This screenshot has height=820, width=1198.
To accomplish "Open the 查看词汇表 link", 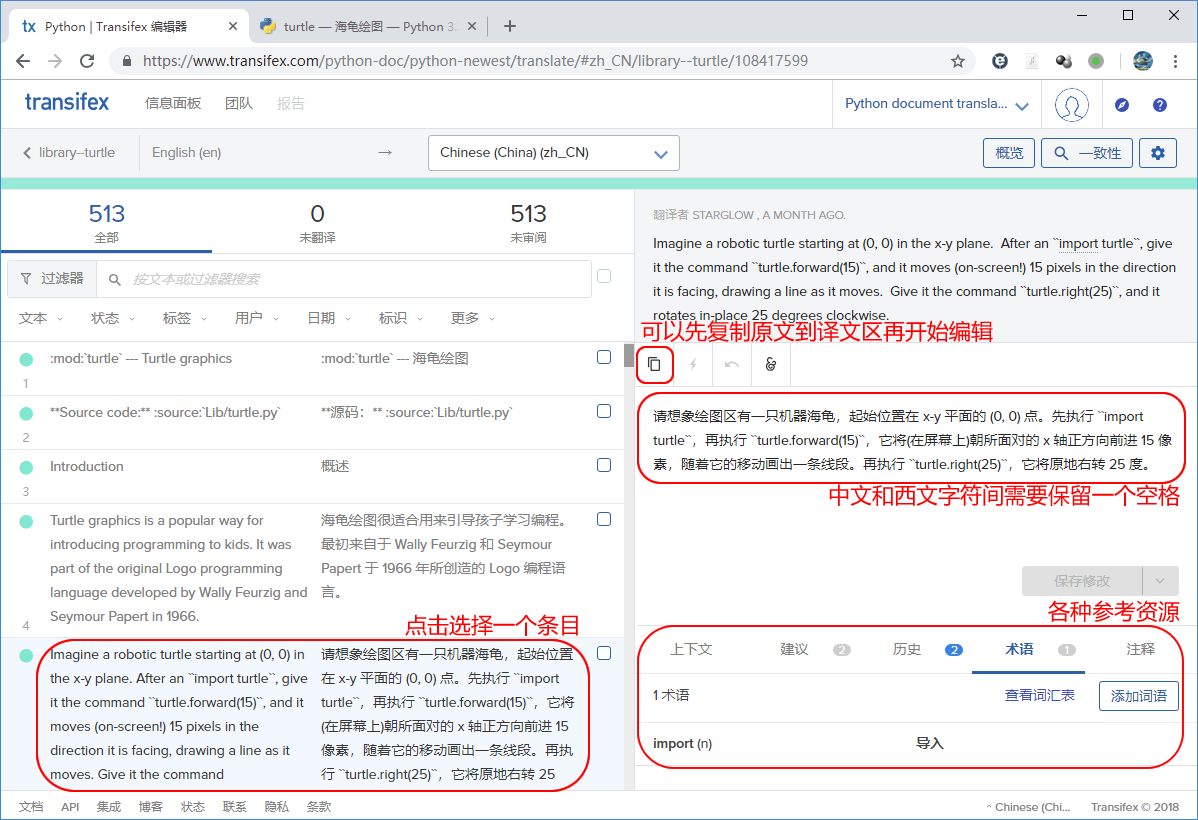I will pyautogui.click(x=1039, y=695).
